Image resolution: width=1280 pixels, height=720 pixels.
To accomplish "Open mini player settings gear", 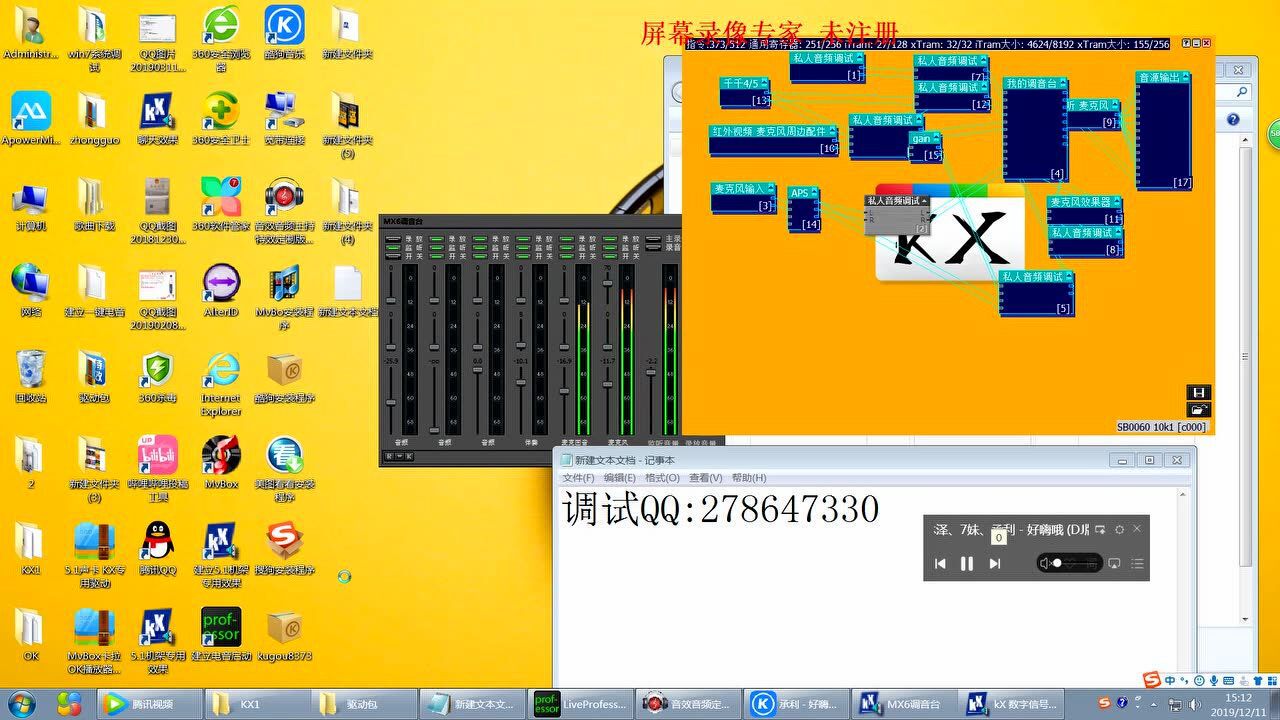I will (x=1119, y=530).
